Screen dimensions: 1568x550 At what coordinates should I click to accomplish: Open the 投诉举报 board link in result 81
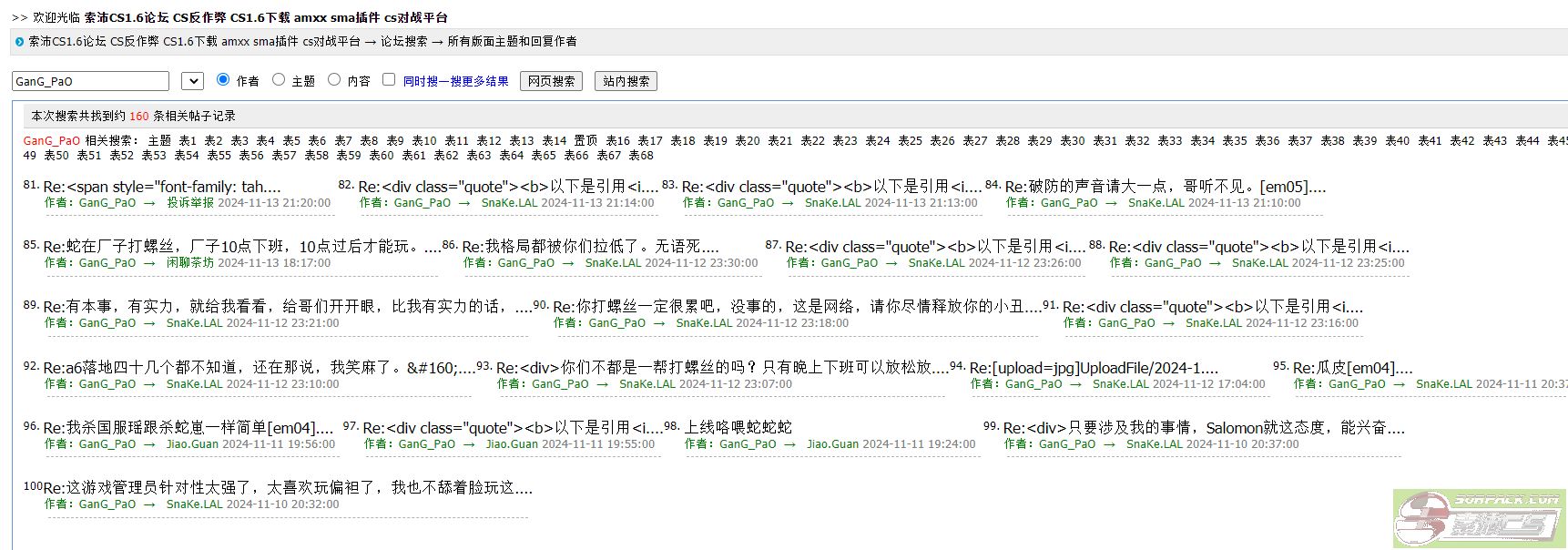(190, 203)
